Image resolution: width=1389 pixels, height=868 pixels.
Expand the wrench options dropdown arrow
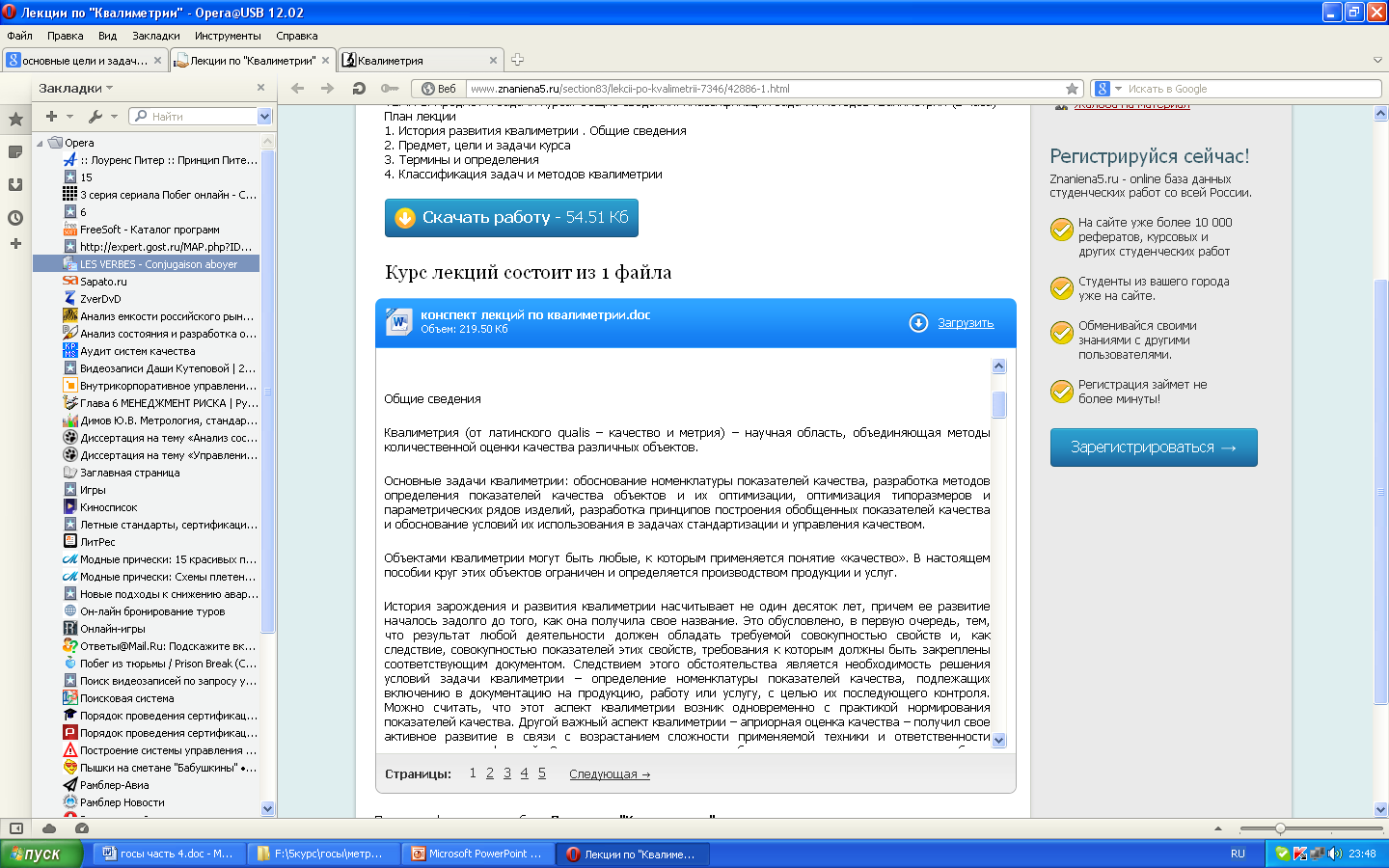114,117
